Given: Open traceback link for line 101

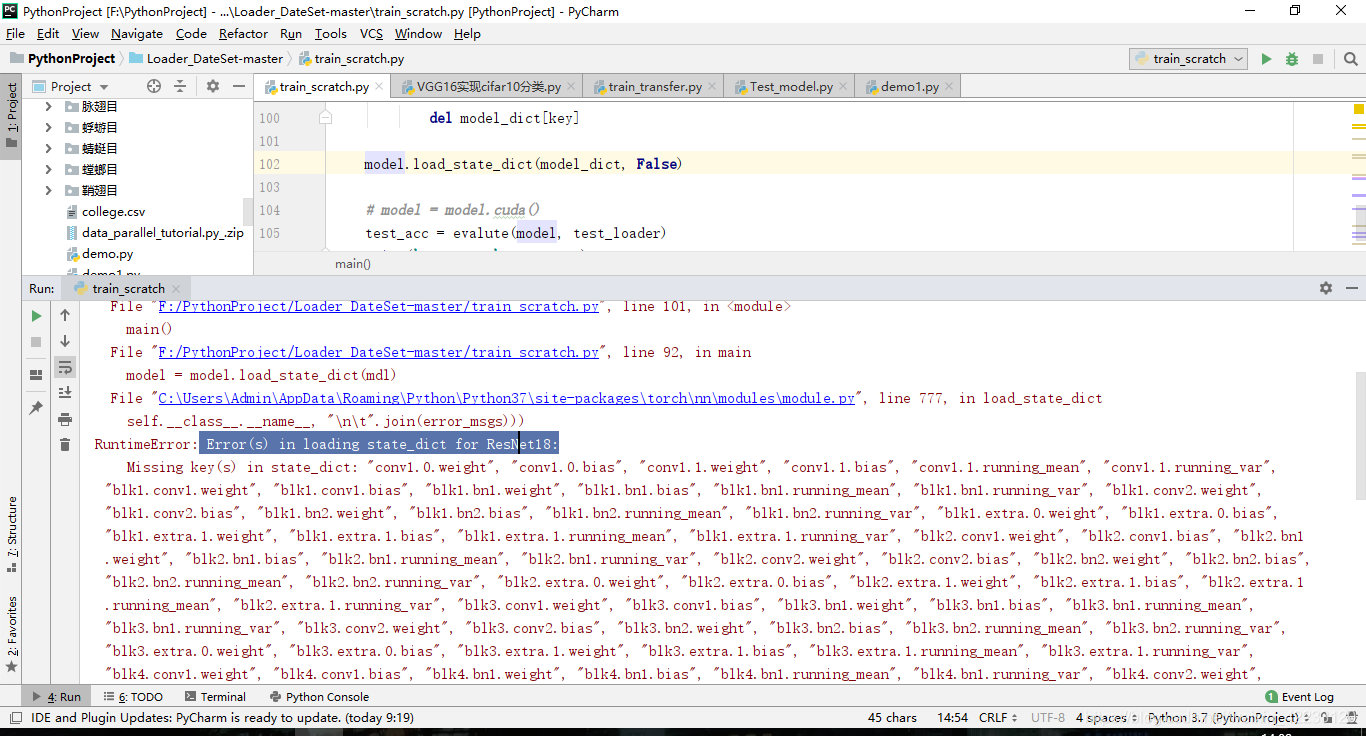Looking at the screenshot, I should (x=378, y=306).
